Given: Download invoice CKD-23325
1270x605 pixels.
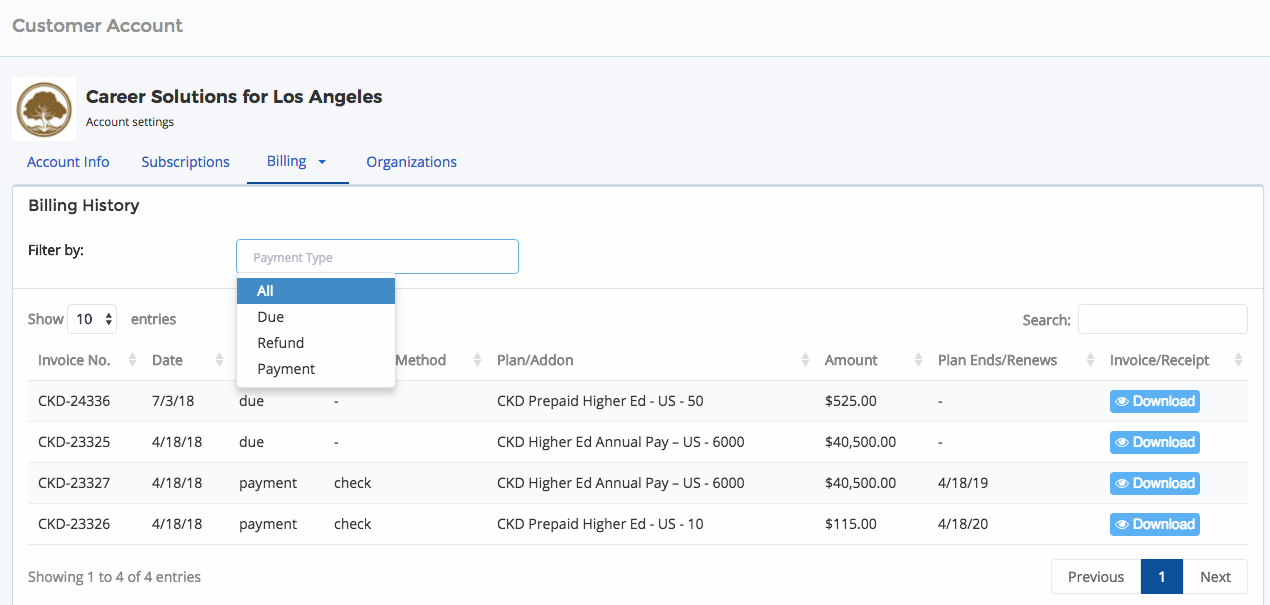Looking at the screenshot, I should click(1155, 442).
